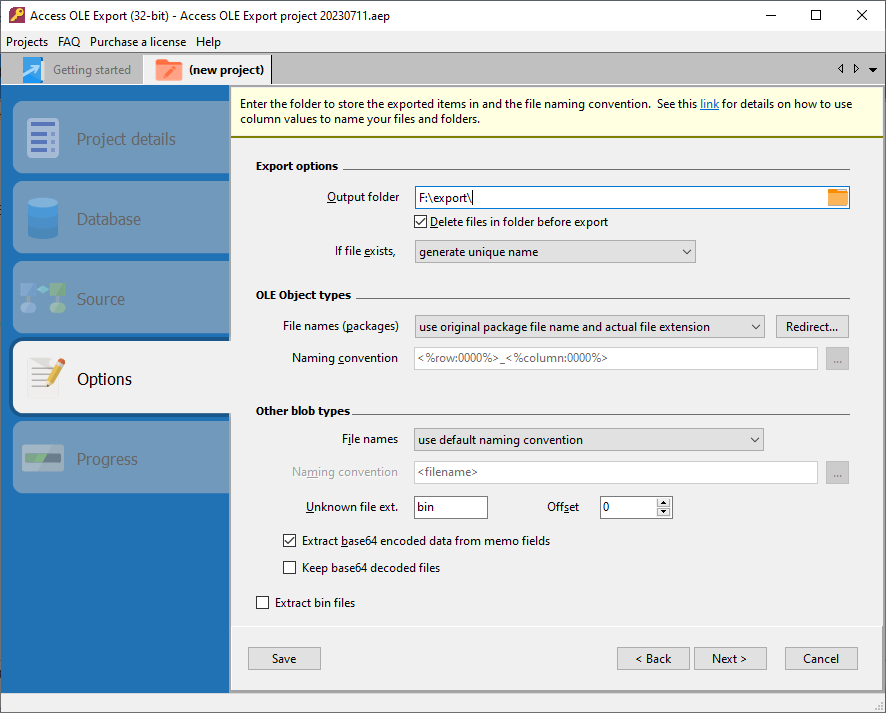Click the tab list dropdown arrow
The height and width of the screenshot is (713, 886).
coord(873,70)
